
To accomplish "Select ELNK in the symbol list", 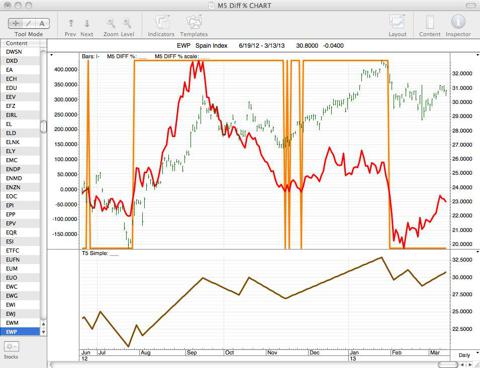I will (x=20, y=142).
